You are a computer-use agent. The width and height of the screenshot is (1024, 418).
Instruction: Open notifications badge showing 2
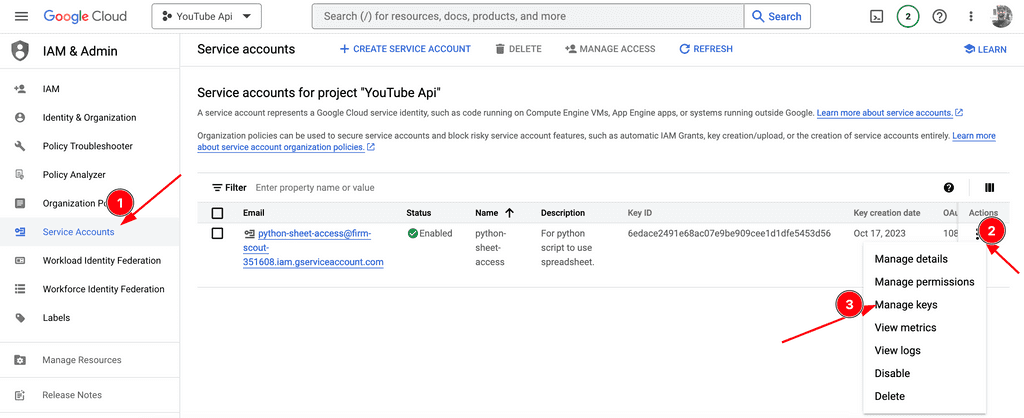click(x=908, y=16)
